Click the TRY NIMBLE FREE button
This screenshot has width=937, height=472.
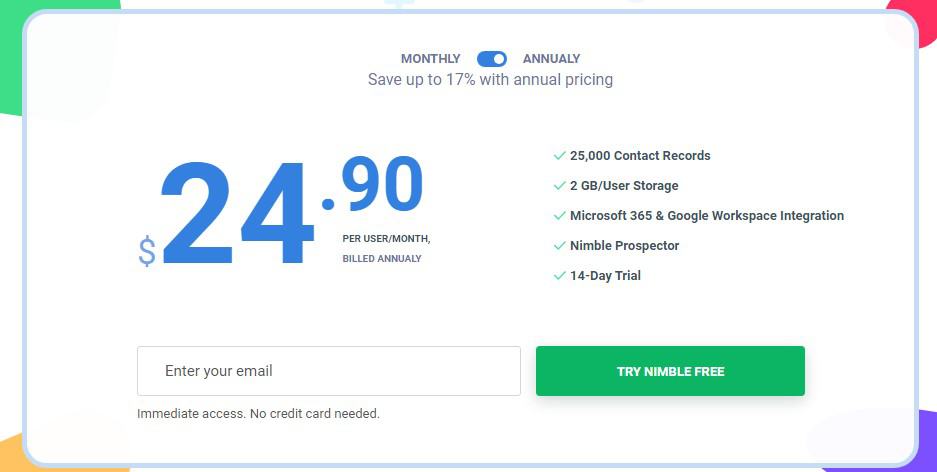[670, 371]
